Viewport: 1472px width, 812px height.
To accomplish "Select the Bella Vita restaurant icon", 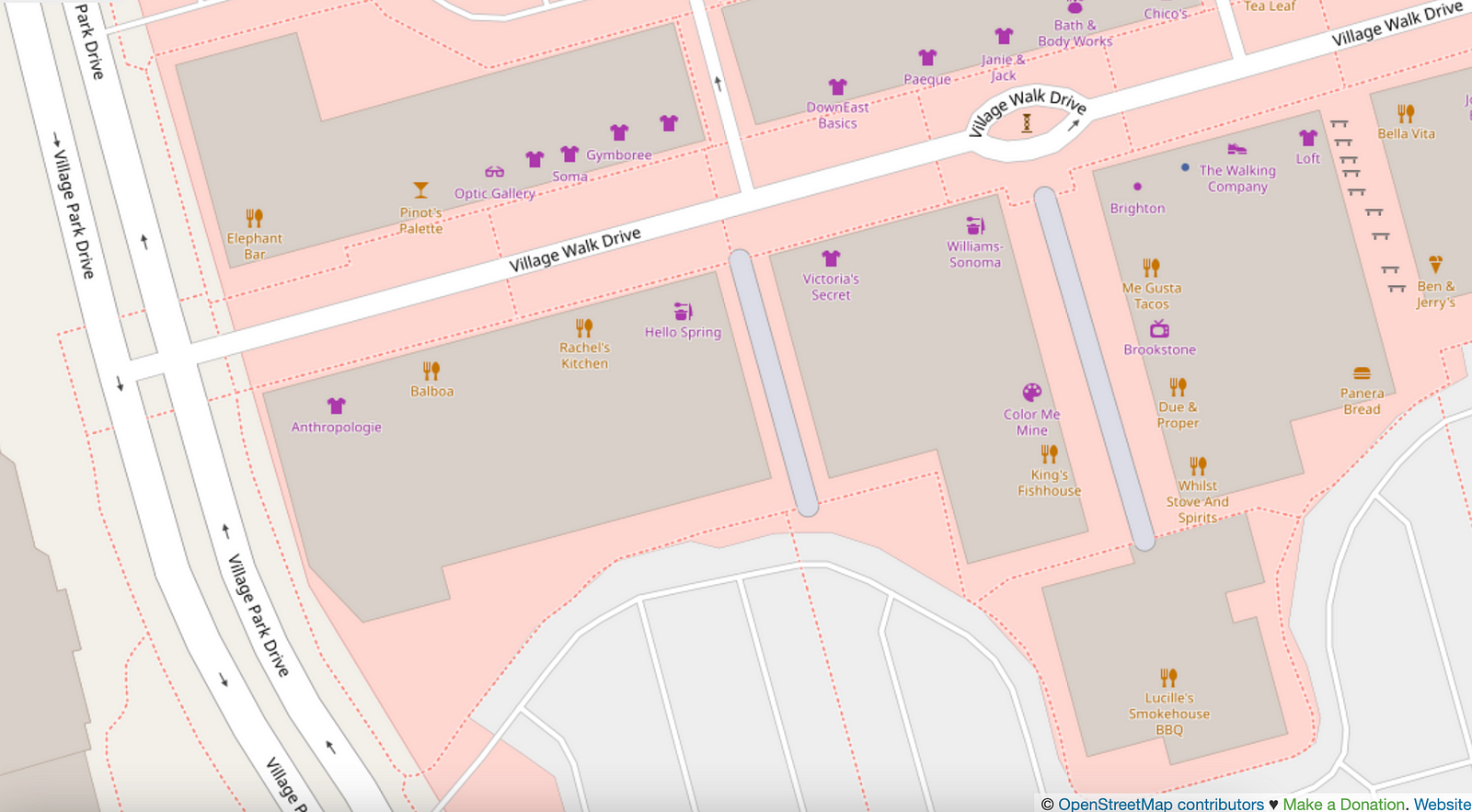I will click(1406, 114).
